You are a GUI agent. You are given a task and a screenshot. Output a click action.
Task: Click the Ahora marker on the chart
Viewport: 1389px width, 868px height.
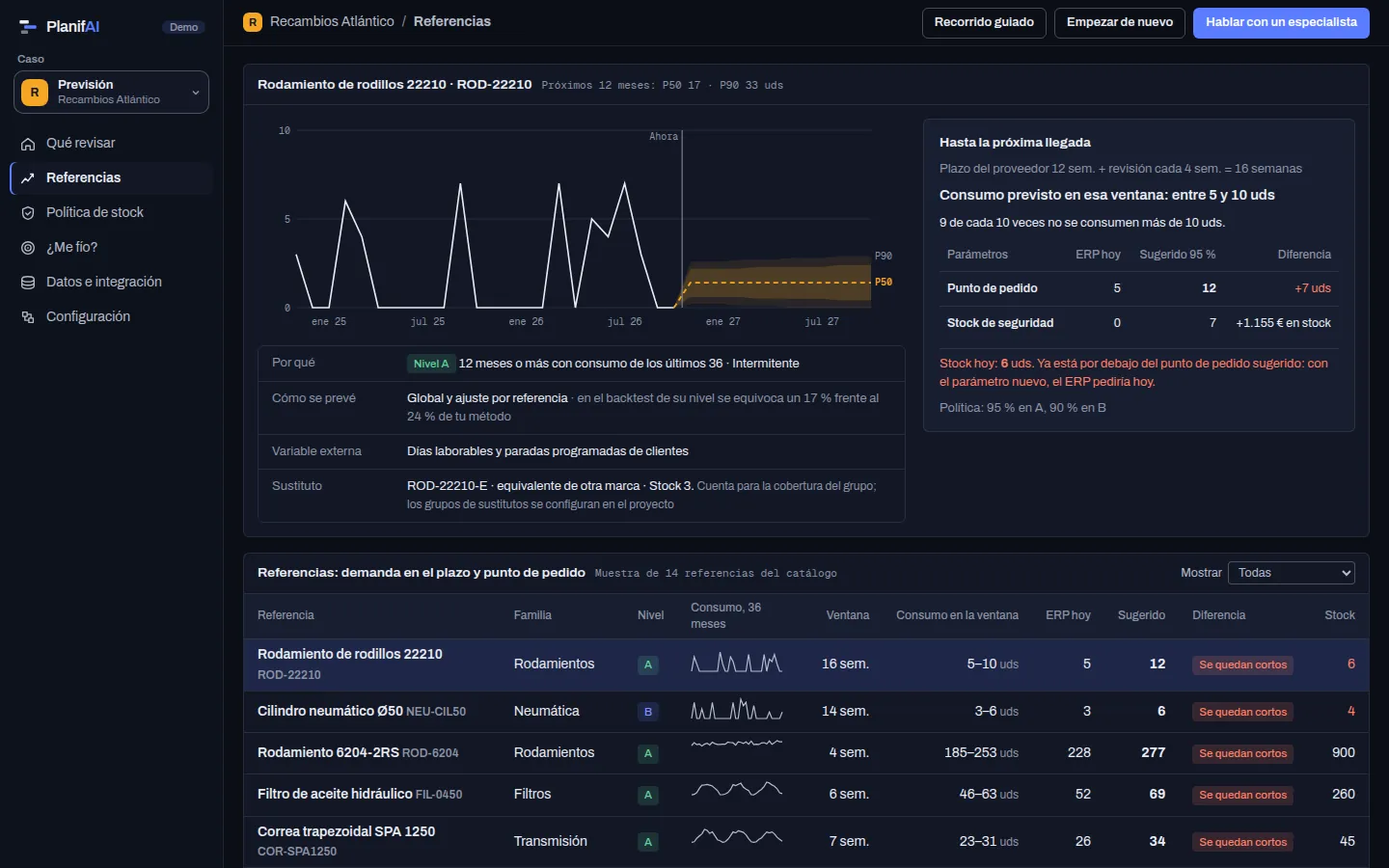coord(664,136)
